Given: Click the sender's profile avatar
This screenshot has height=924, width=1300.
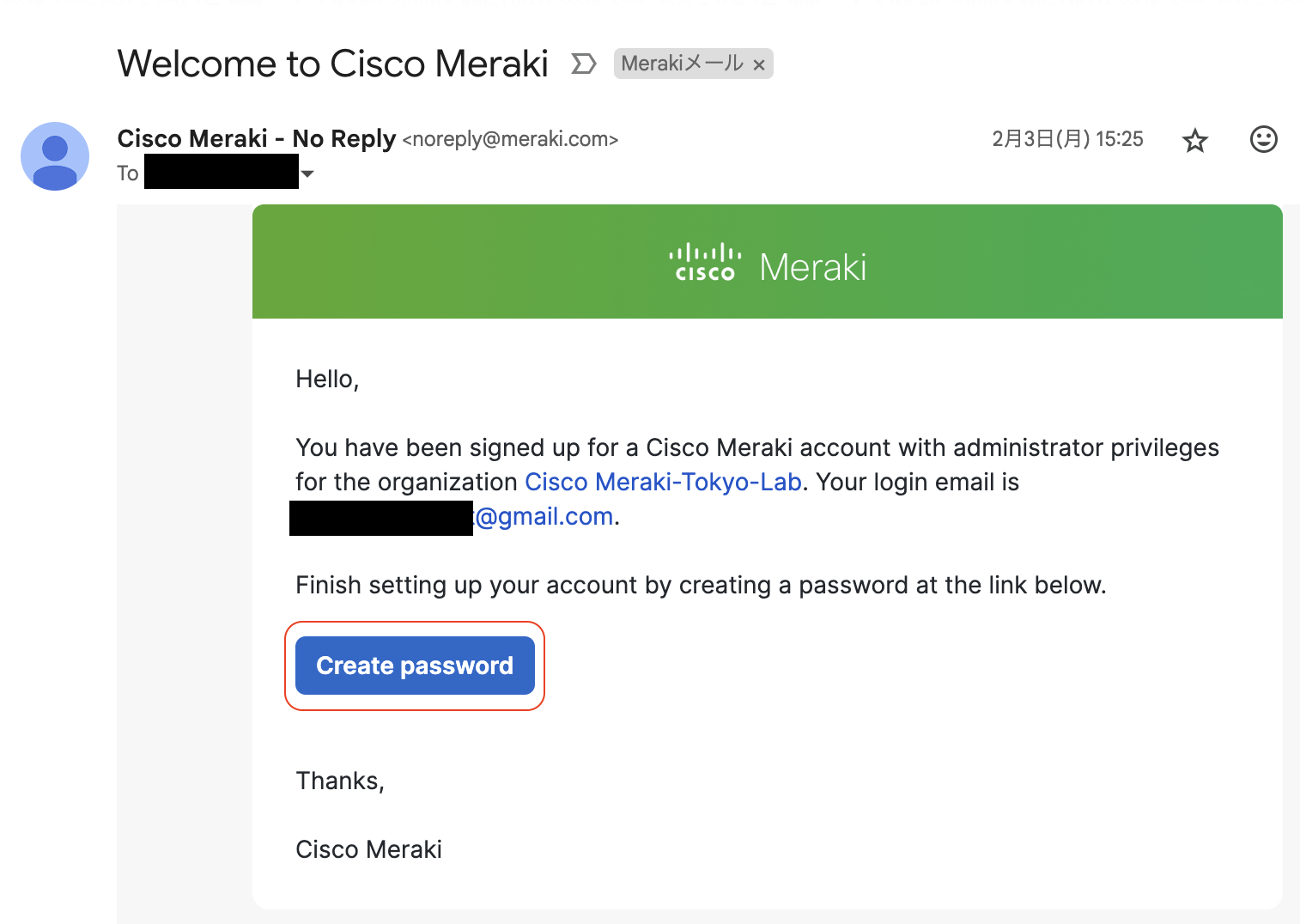Looking at the screenshot, I should coord(55,155).
